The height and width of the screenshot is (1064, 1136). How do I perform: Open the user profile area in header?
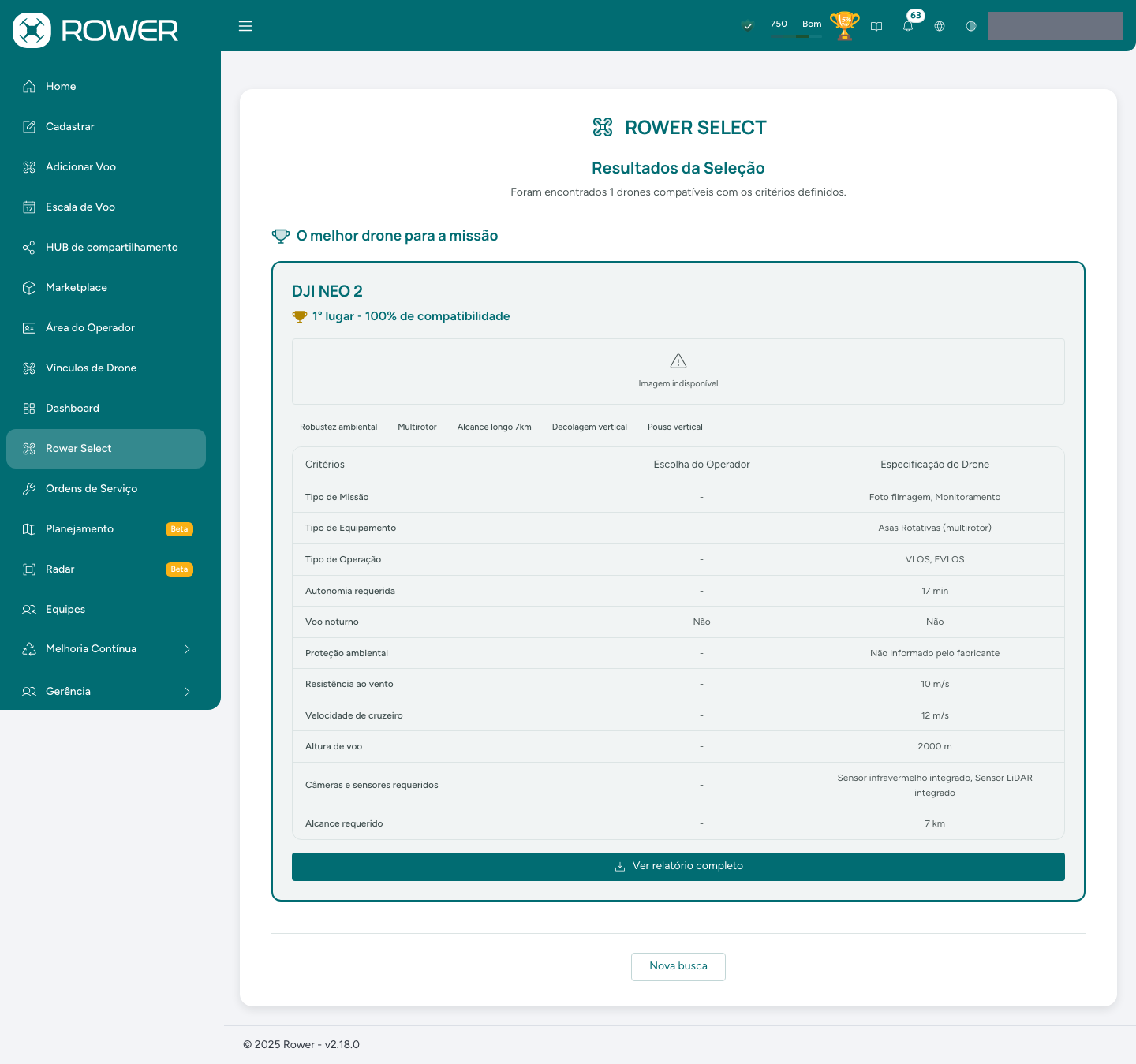[1056, 26]
